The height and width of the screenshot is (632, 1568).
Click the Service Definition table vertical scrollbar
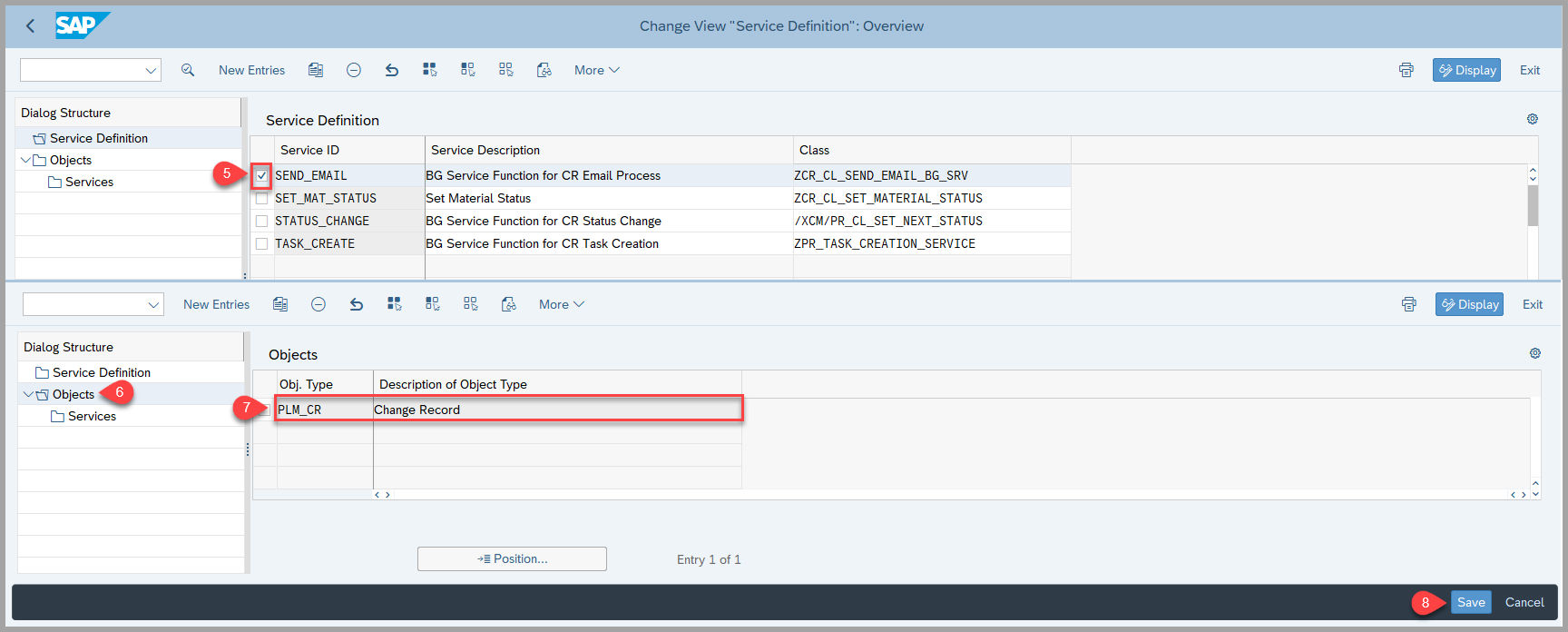click(x=1533, y=206)
